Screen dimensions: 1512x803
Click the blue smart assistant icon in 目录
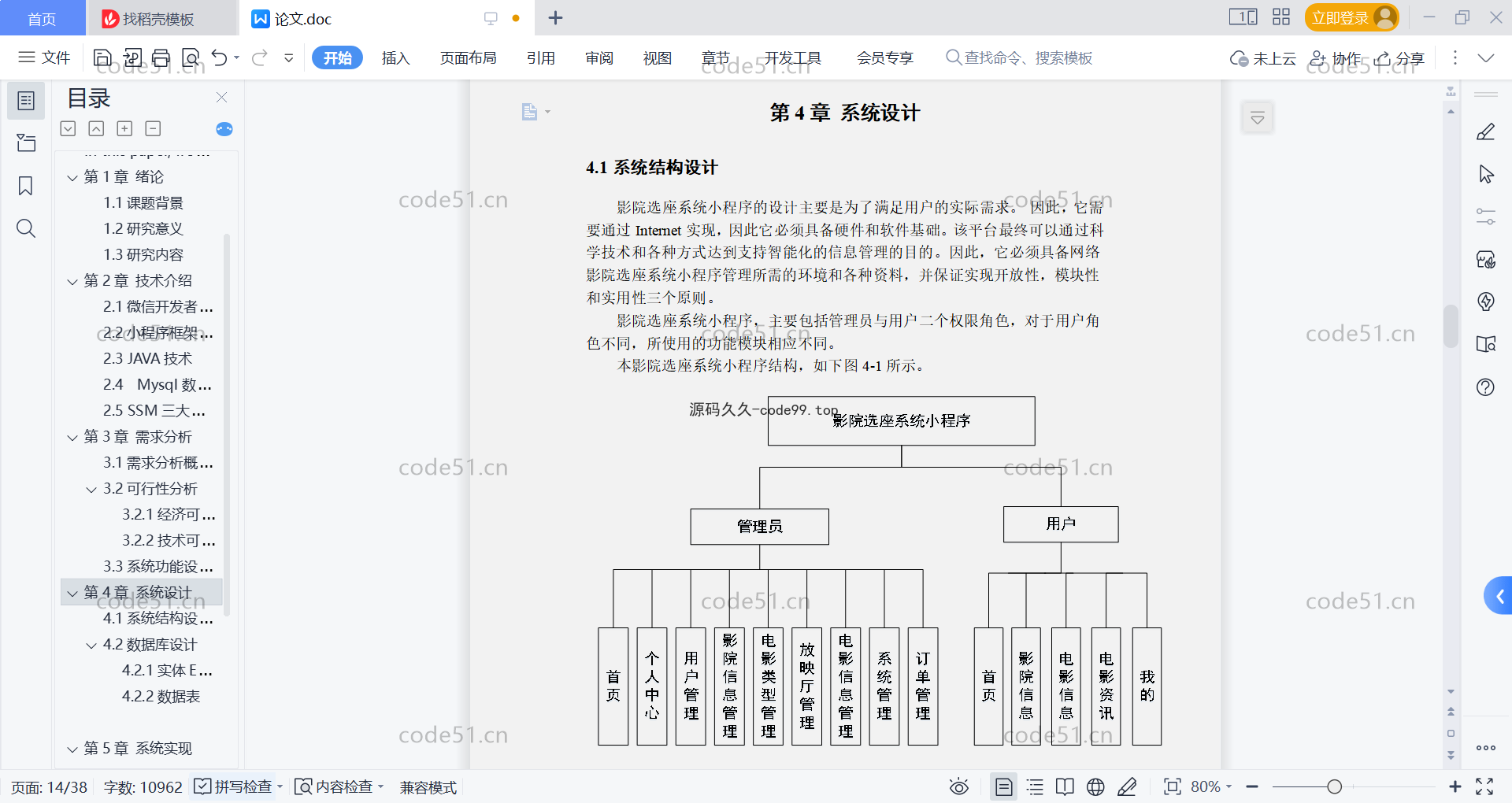pyautogui.click(x=224, y=129)
